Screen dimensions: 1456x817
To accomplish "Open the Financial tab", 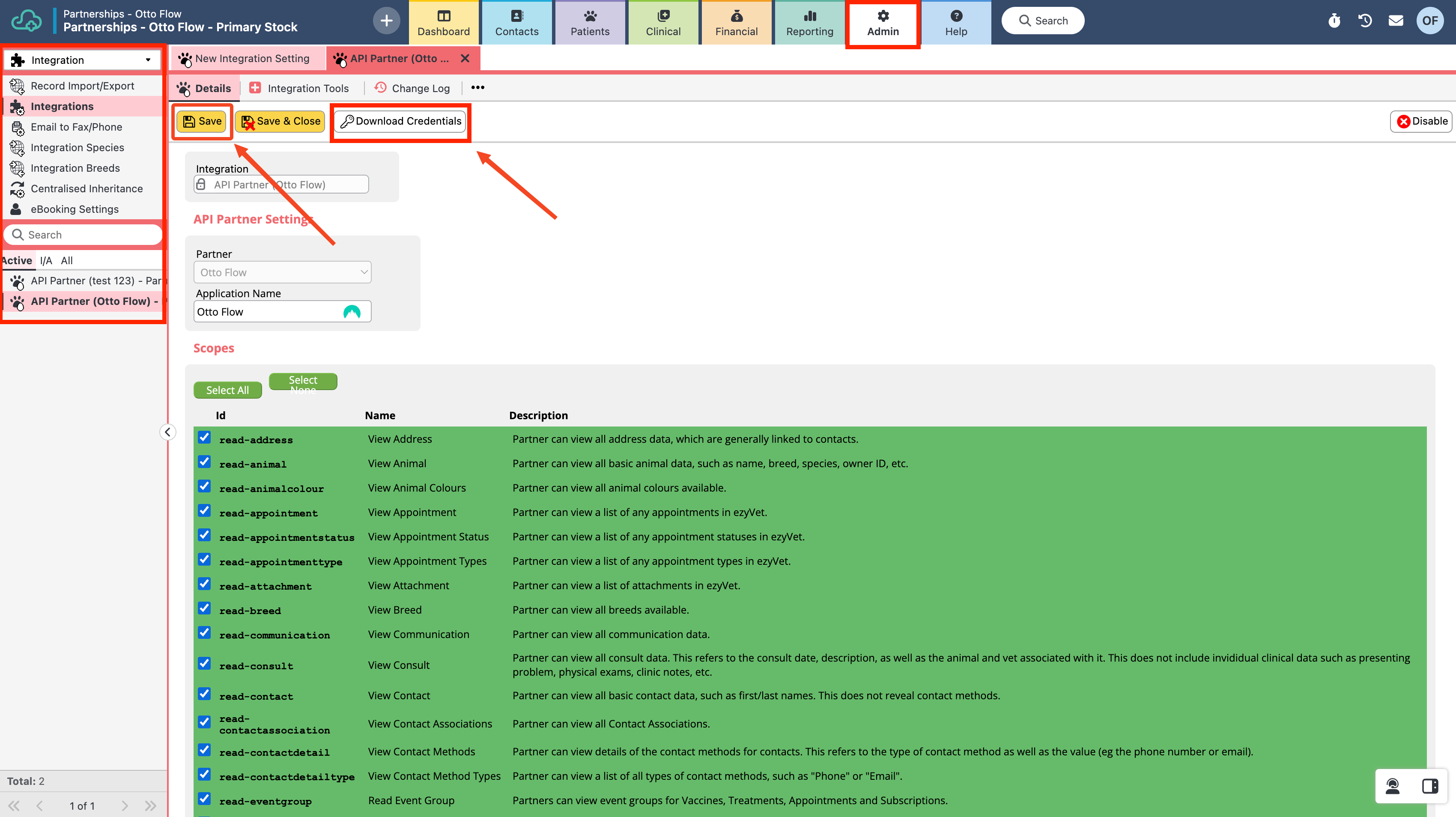I will point(736,23).
